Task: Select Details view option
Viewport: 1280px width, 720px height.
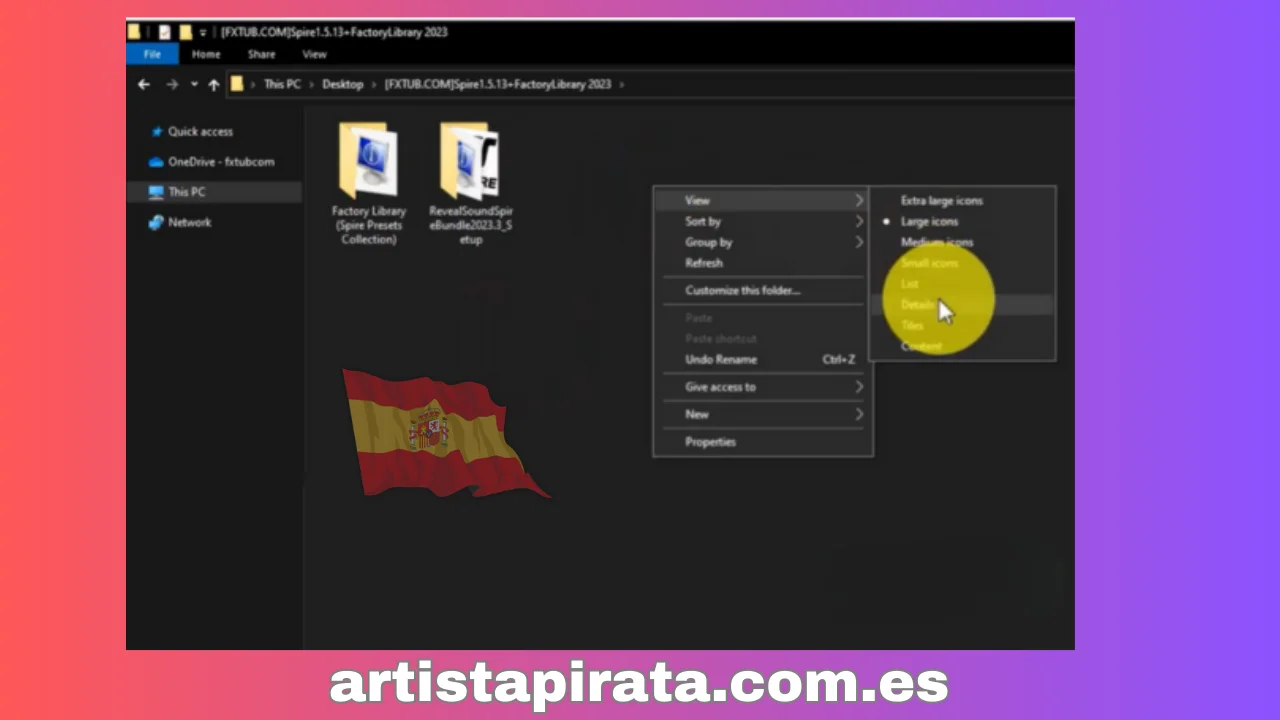Action: [x=962, y=305]
